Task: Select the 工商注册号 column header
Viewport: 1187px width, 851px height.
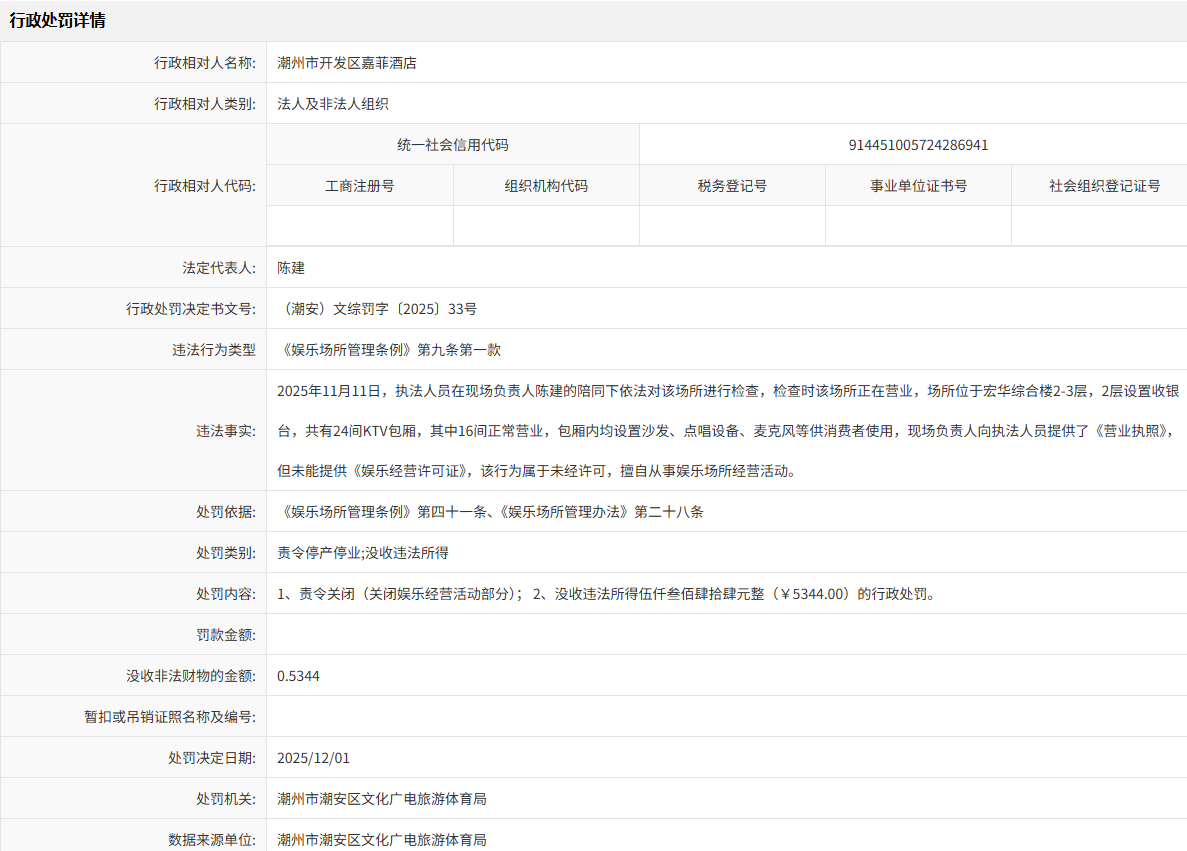Action: click(359, 185)
